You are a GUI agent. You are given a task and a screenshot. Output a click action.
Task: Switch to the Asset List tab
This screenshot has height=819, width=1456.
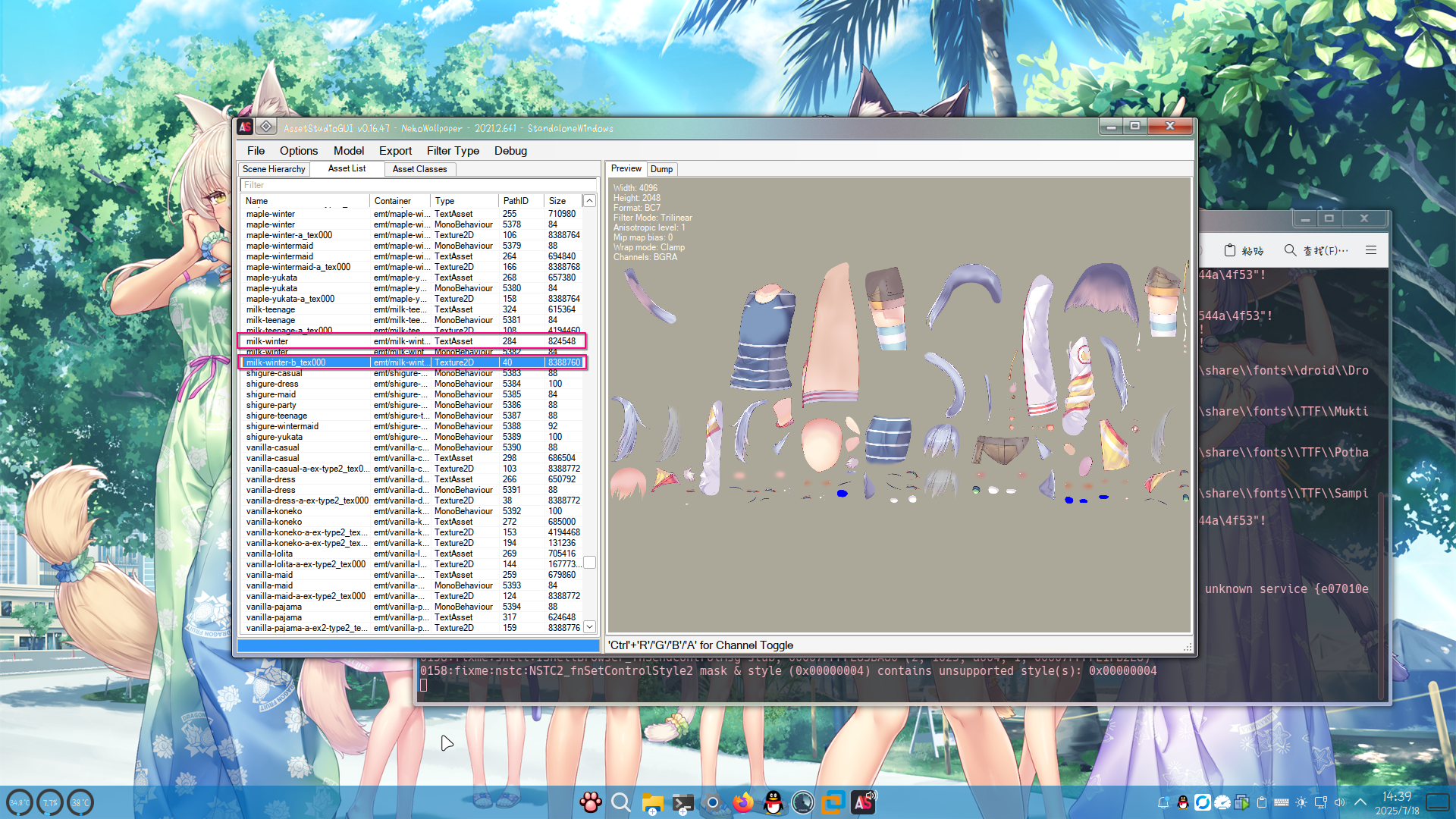click(x=347, y=168)
